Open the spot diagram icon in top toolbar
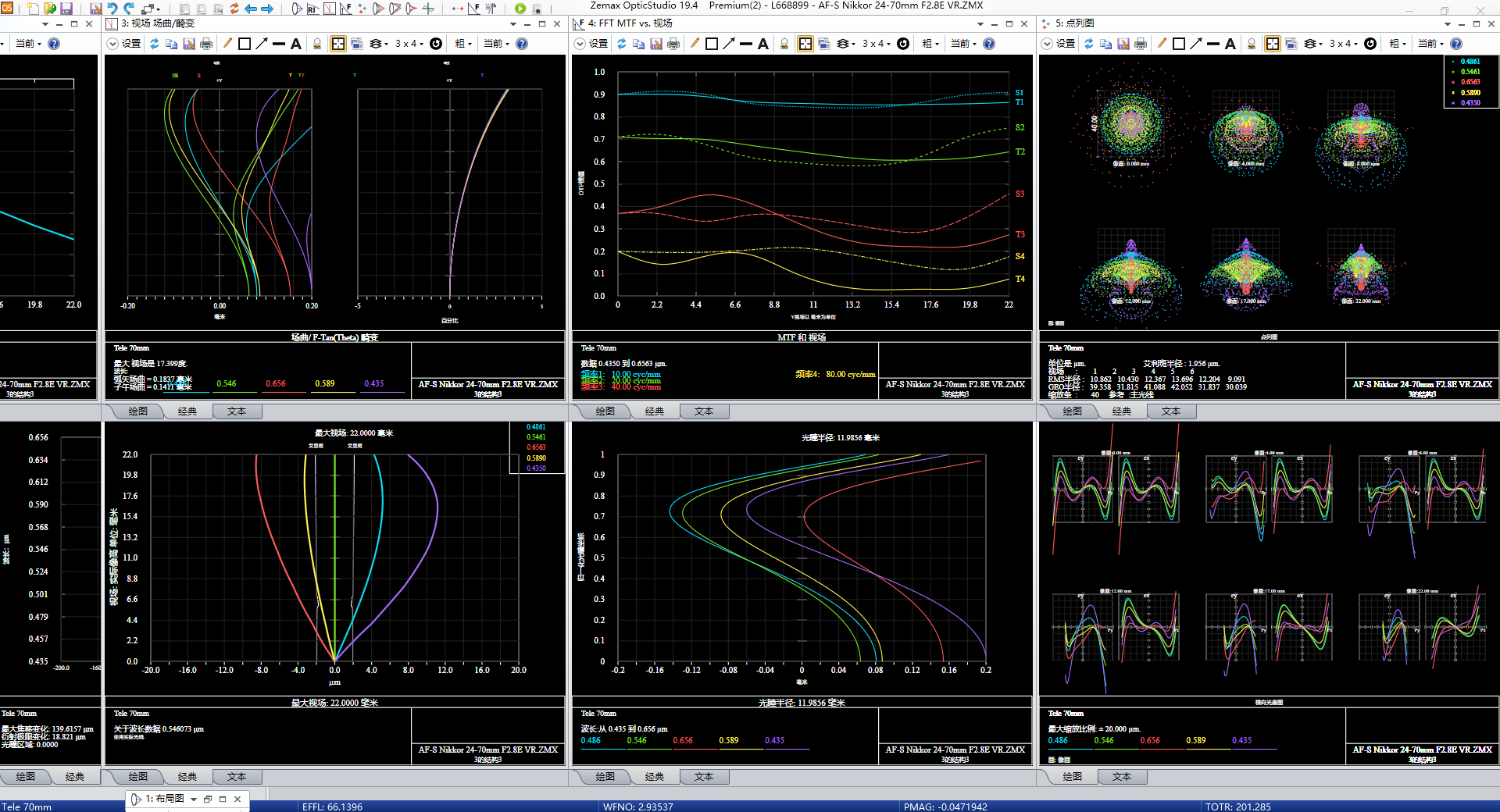 point(362,9)
